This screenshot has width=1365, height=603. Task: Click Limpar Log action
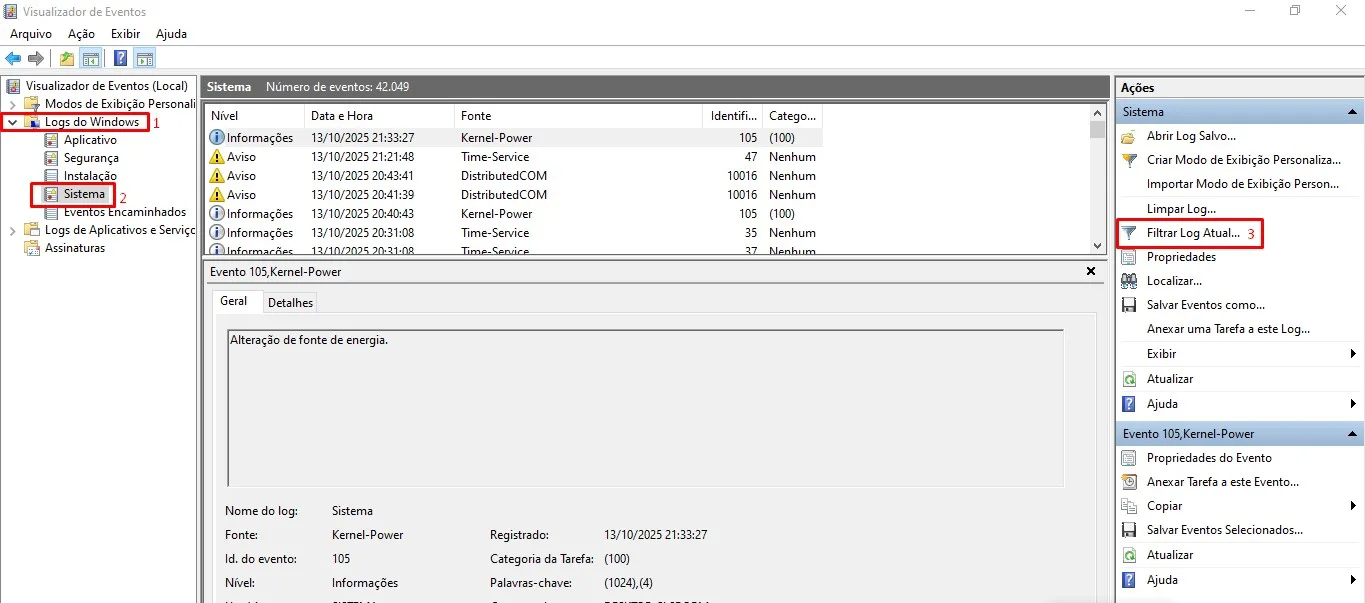(x=1181, y=209)
